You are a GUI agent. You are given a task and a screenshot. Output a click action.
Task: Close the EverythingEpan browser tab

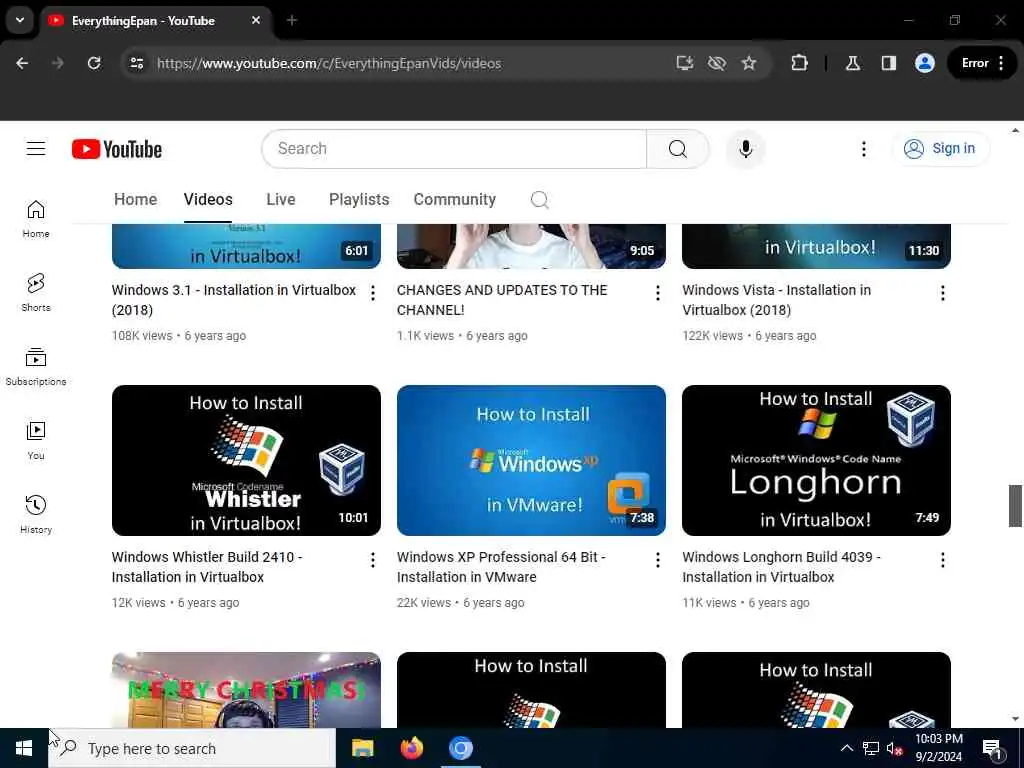[x=256, y=21]
